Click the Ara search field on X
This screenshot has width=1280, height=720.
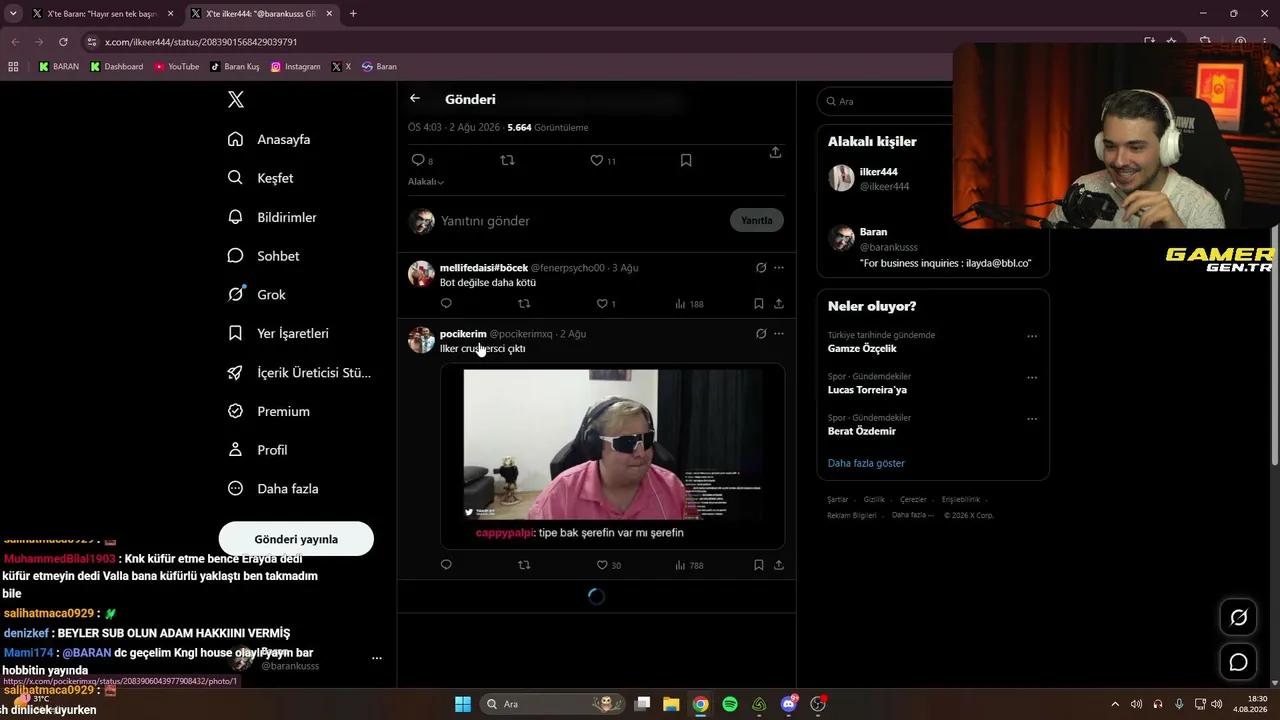tap(886, 101)
